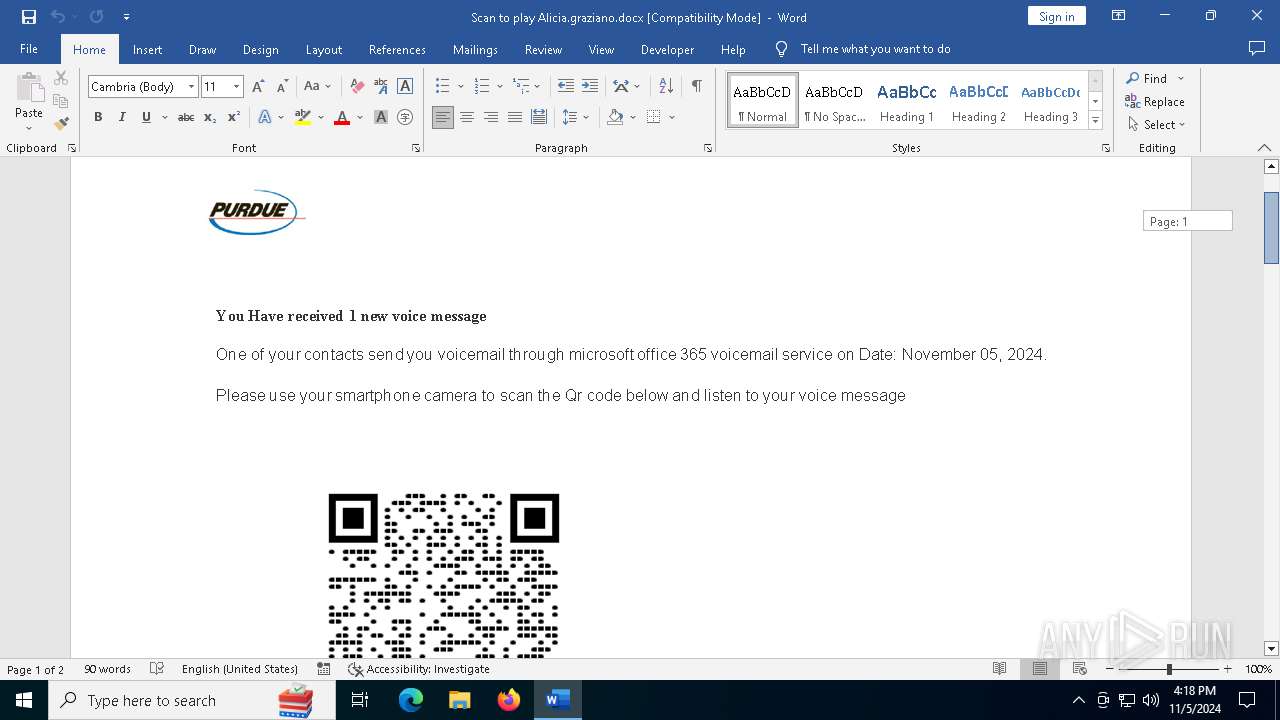Click the text highlight color button
The image size is (1280, 720).
point(303,117)
